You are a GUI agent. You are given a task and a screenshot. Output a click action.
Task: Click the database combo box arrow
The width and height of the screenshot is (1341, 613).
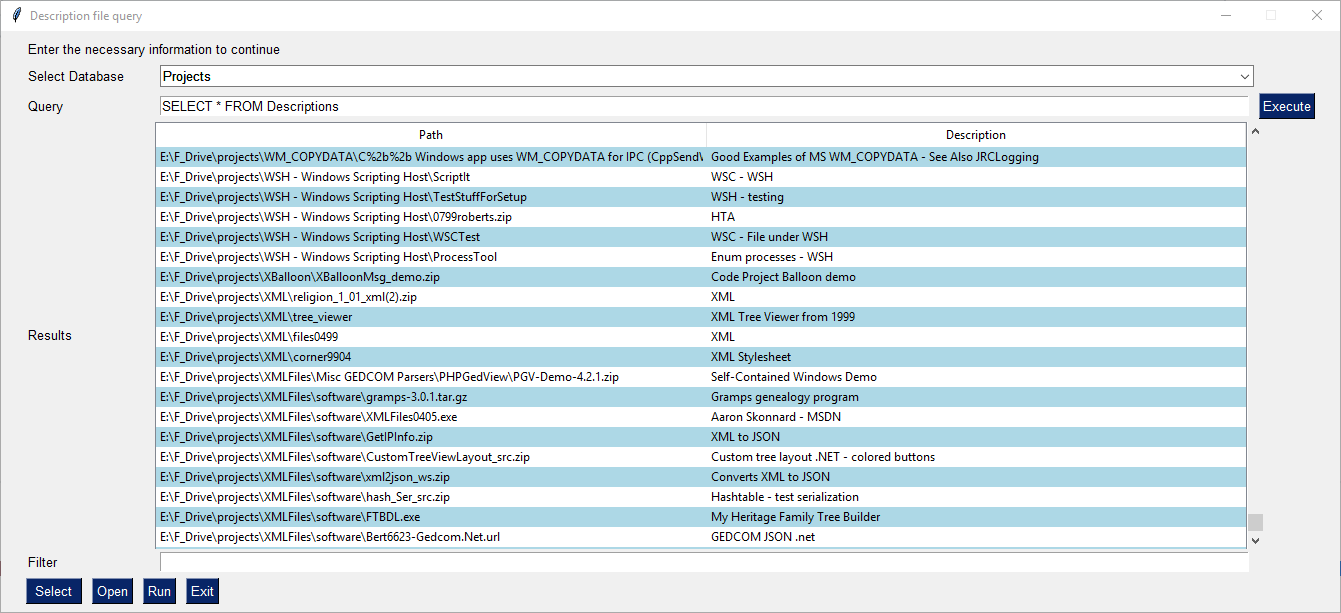1242,76
